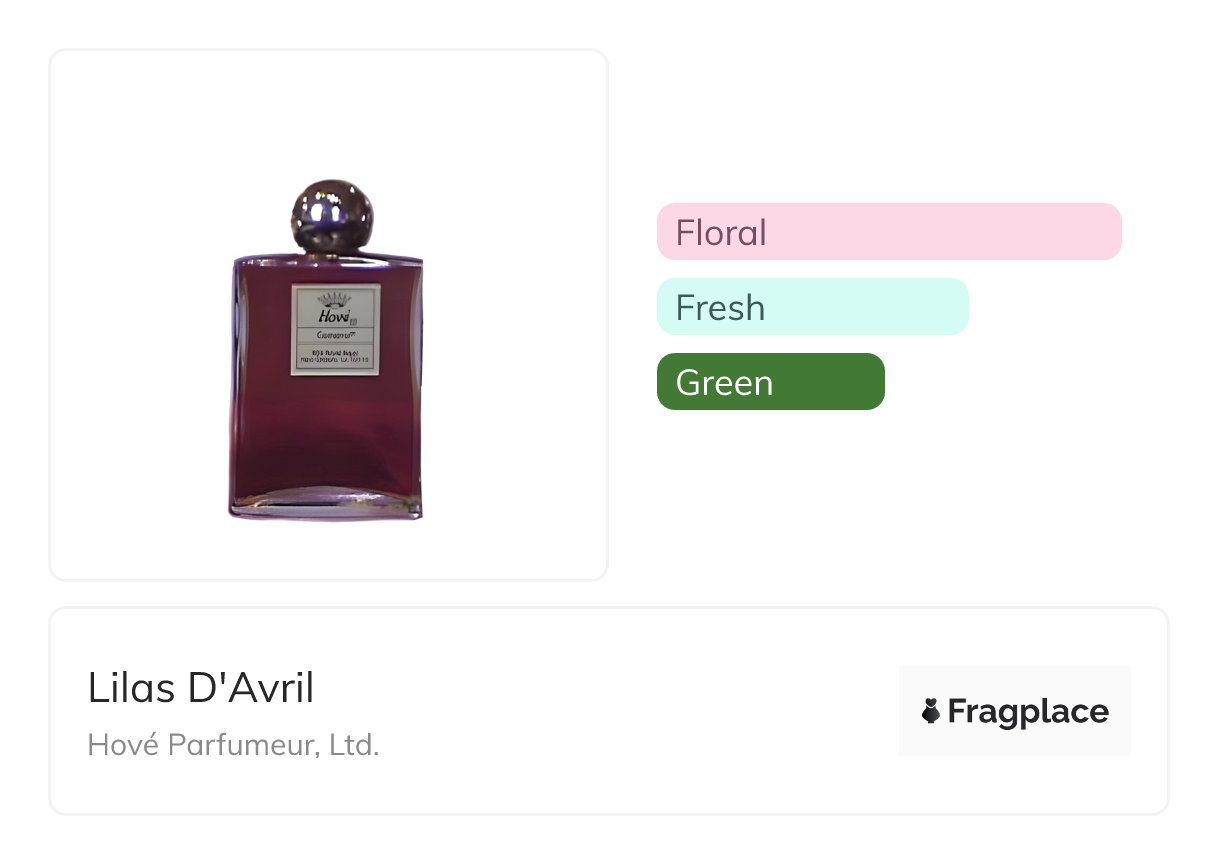Click the fragrance info card
This screenshot has height=864, width=1218.
coord(609,711)
